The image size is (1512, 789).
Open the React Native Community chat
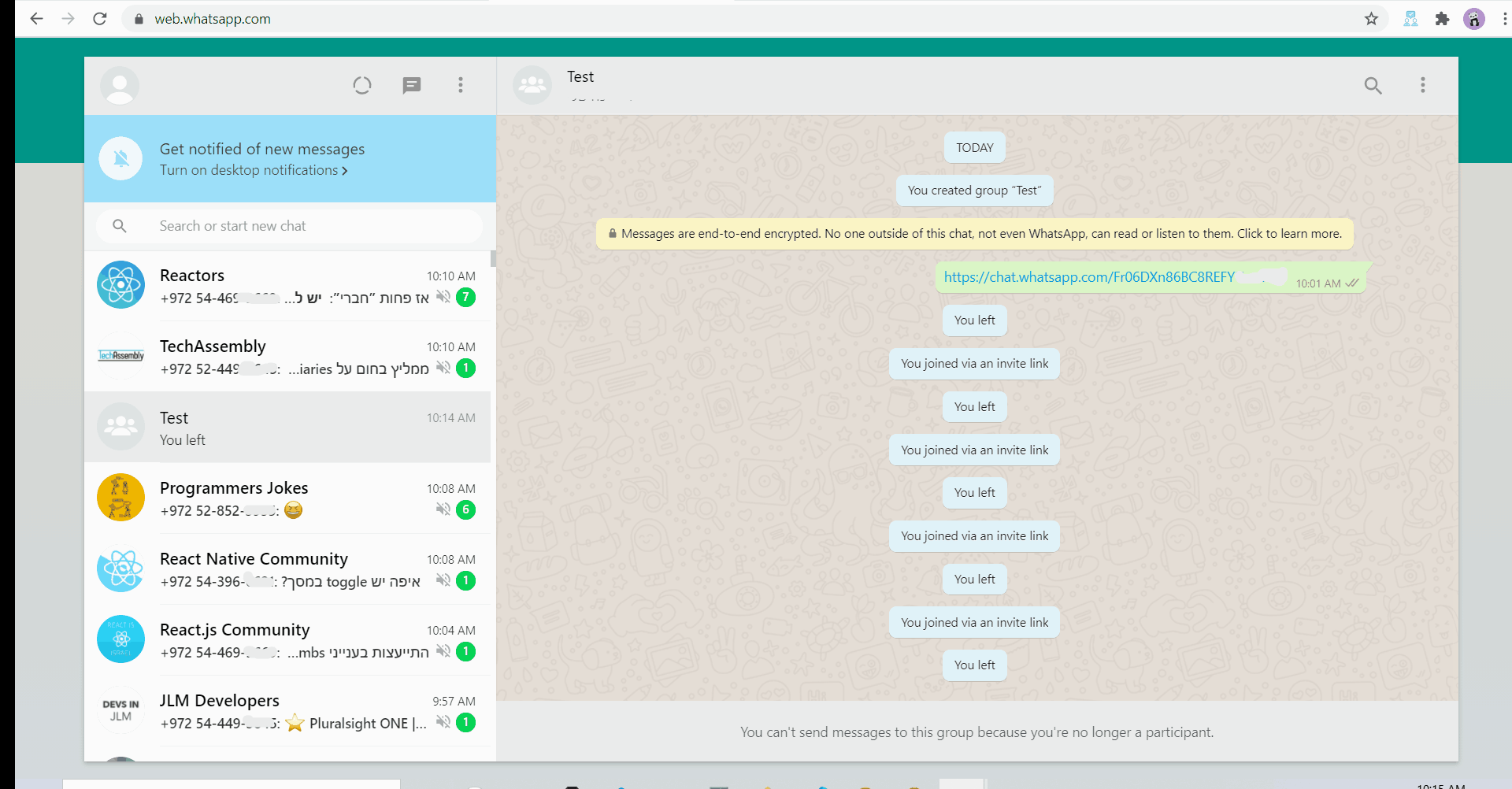pos(287,569)
